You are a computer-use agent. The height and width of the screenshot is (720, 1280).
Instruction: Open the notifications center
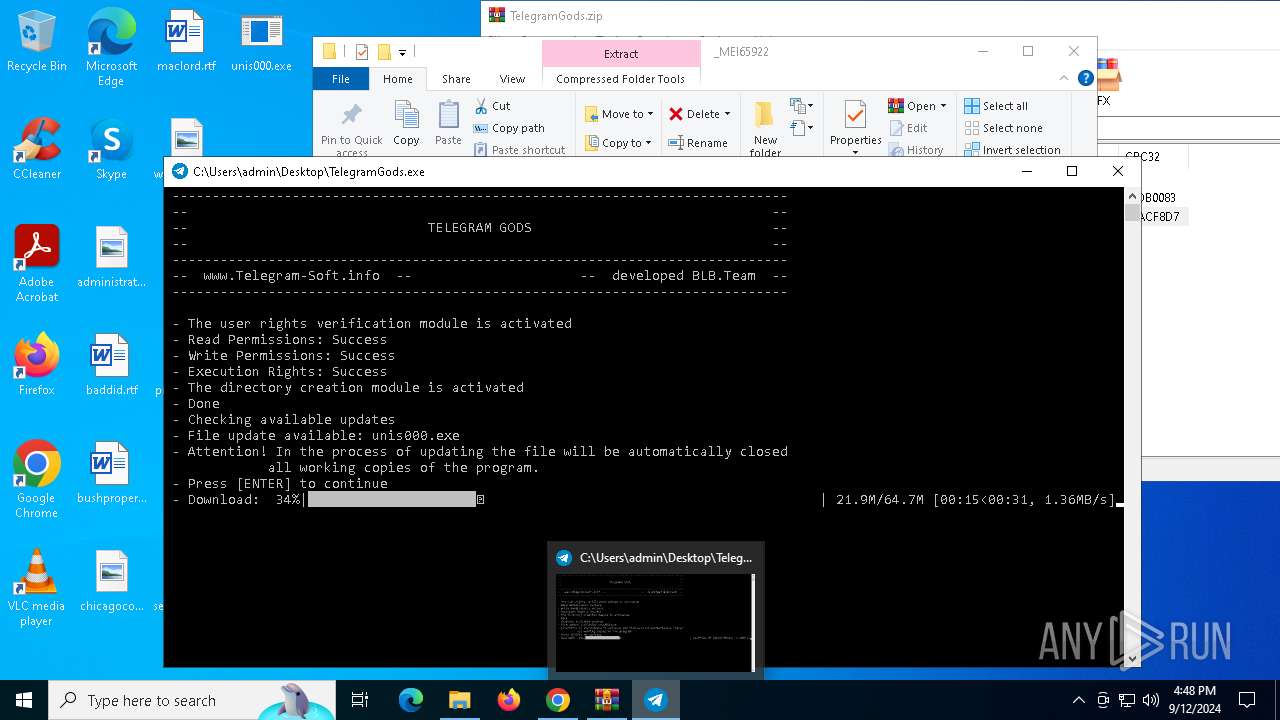pos(1247,700)
